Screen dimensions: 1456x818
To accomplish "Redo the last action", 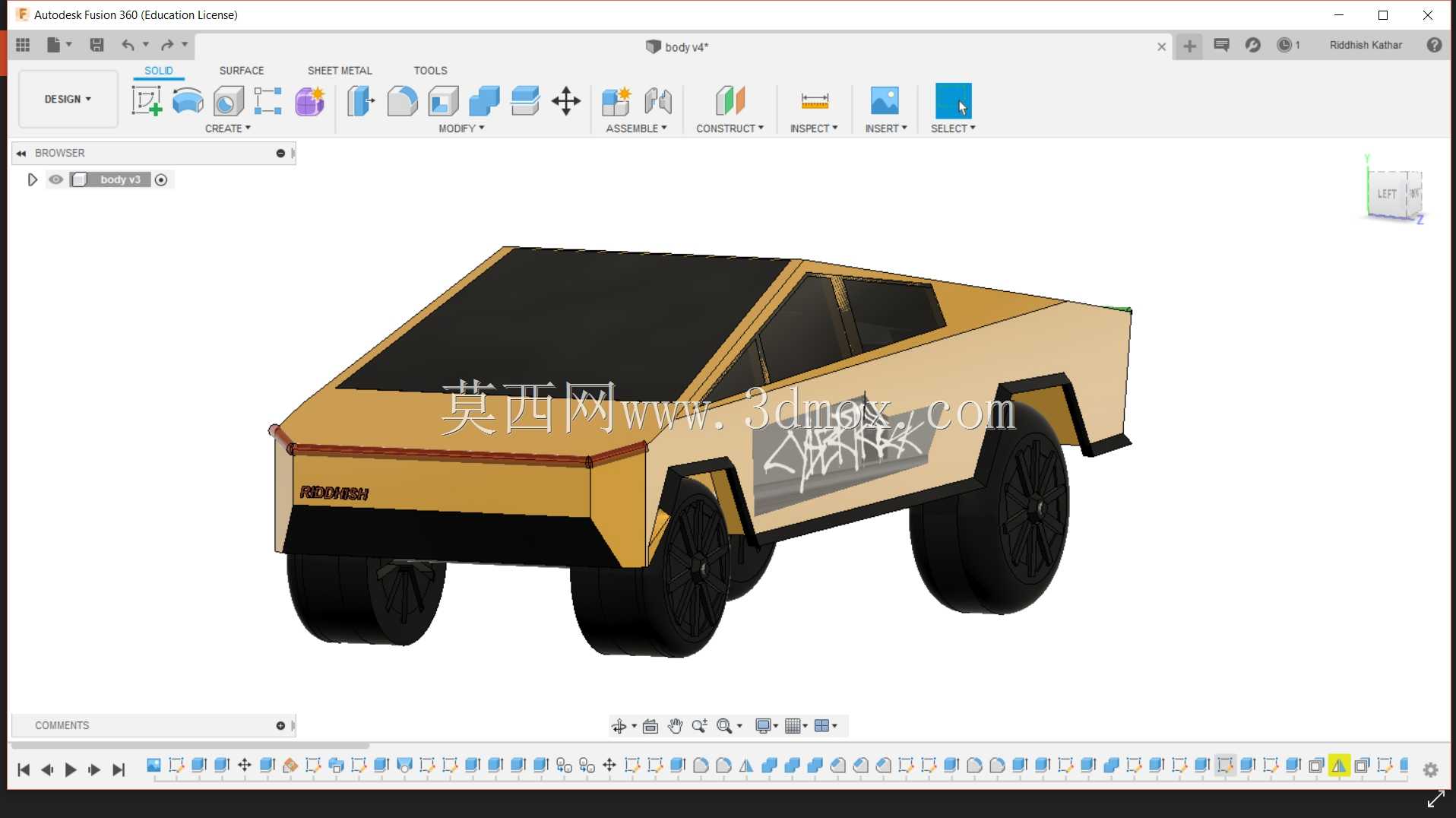I will pos(167,45).
